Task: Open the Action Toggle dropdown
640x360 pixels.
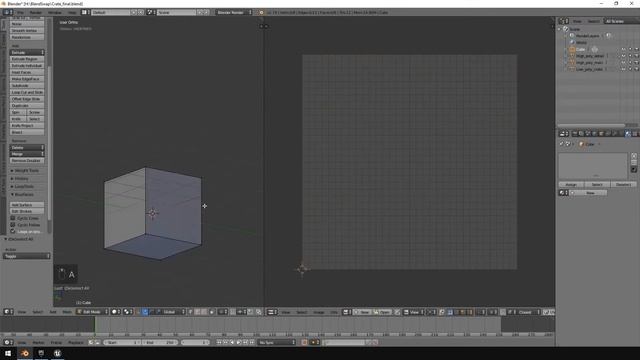Action: point(27,256)
